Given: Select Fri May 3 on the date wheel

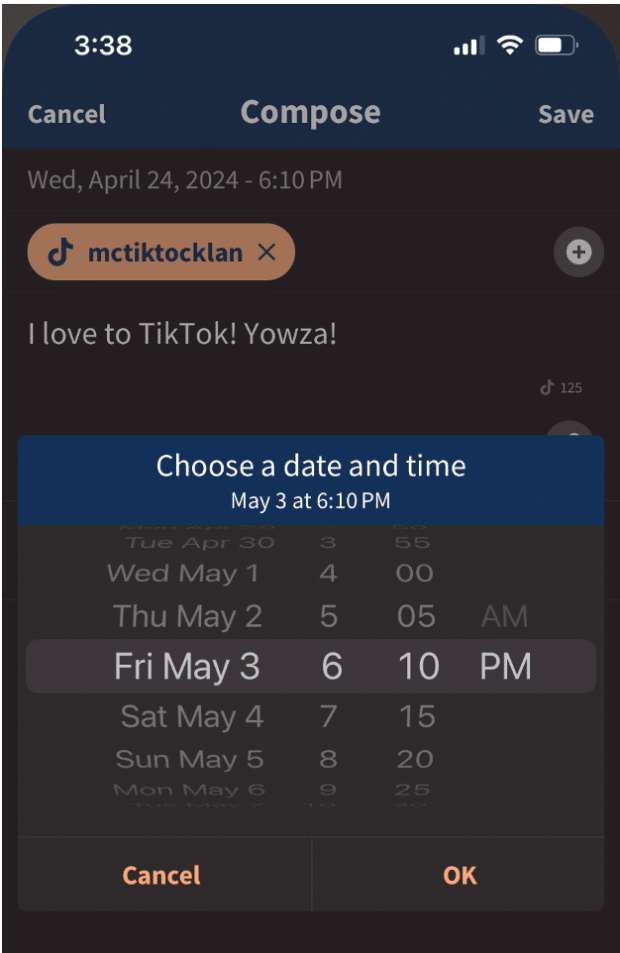Looking at the screenshot, I should pyautogui.click(x=187, y=665).
